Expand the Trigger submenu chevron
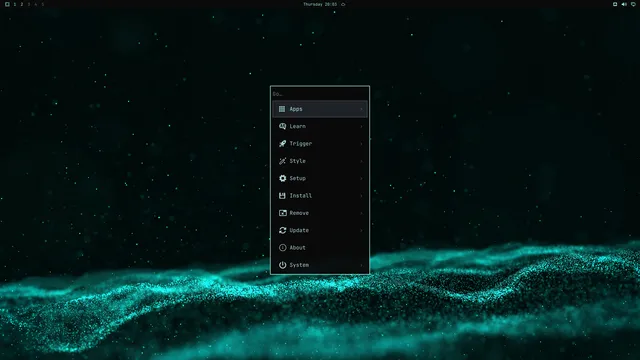640x360 pixels. click(361, 144)
